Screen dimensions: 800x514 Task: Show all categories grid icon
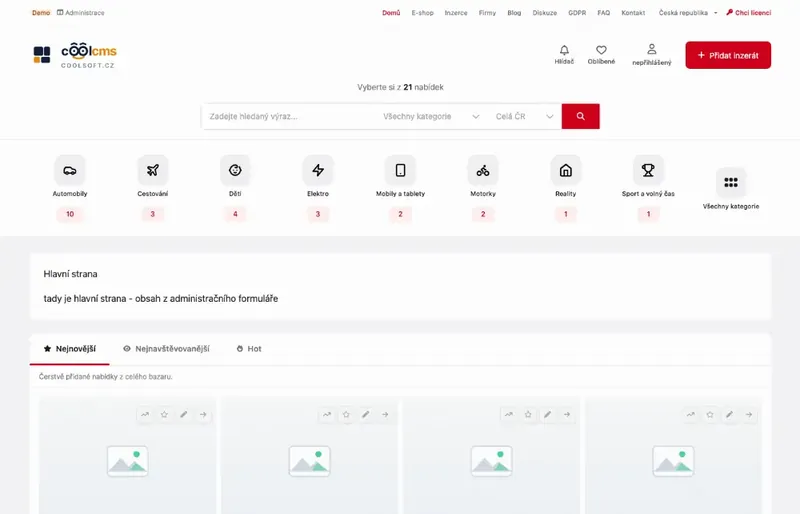point(731,182)
